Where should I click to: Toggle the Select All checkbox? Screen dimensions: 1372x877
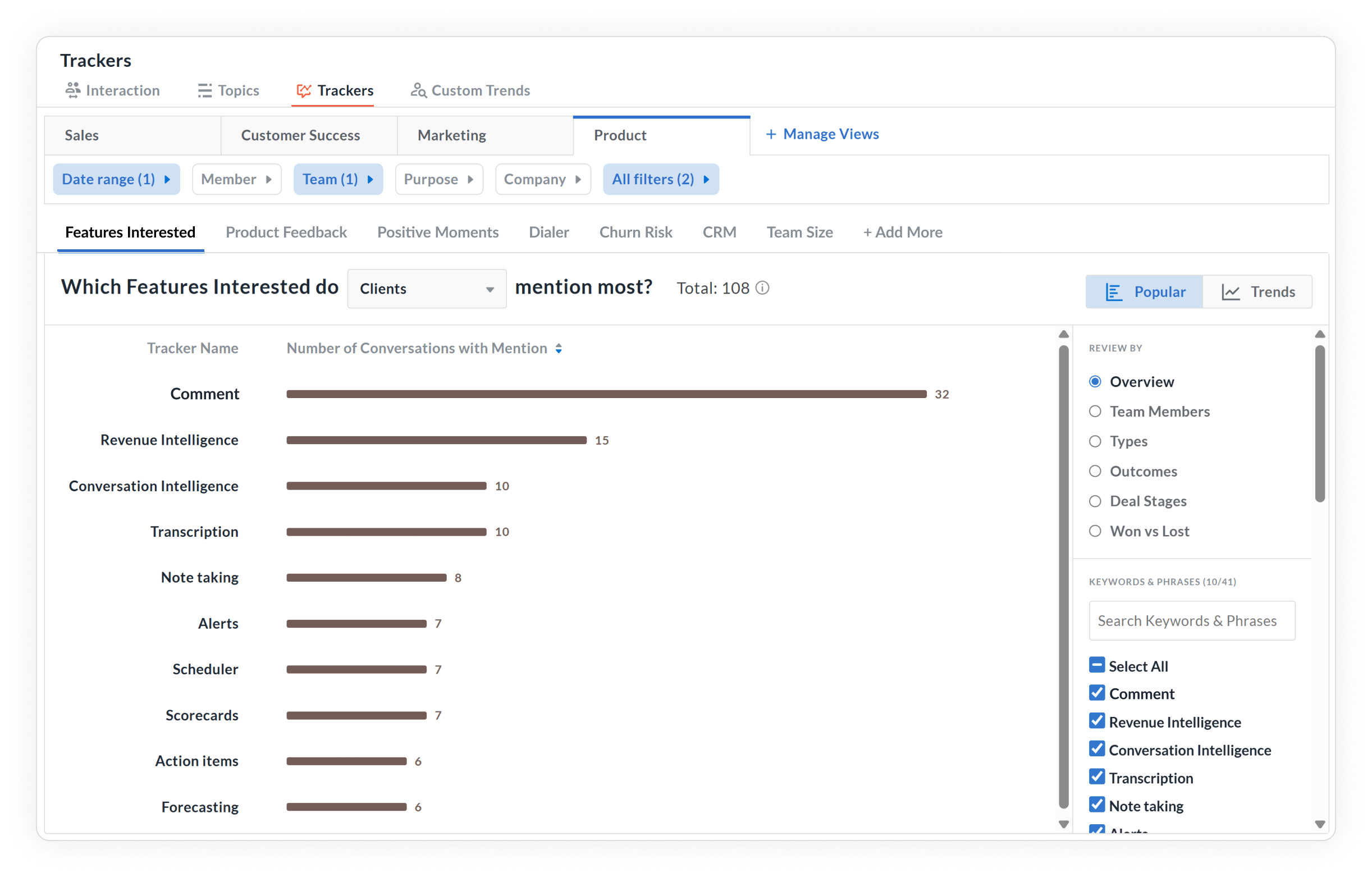[1097, 664]
